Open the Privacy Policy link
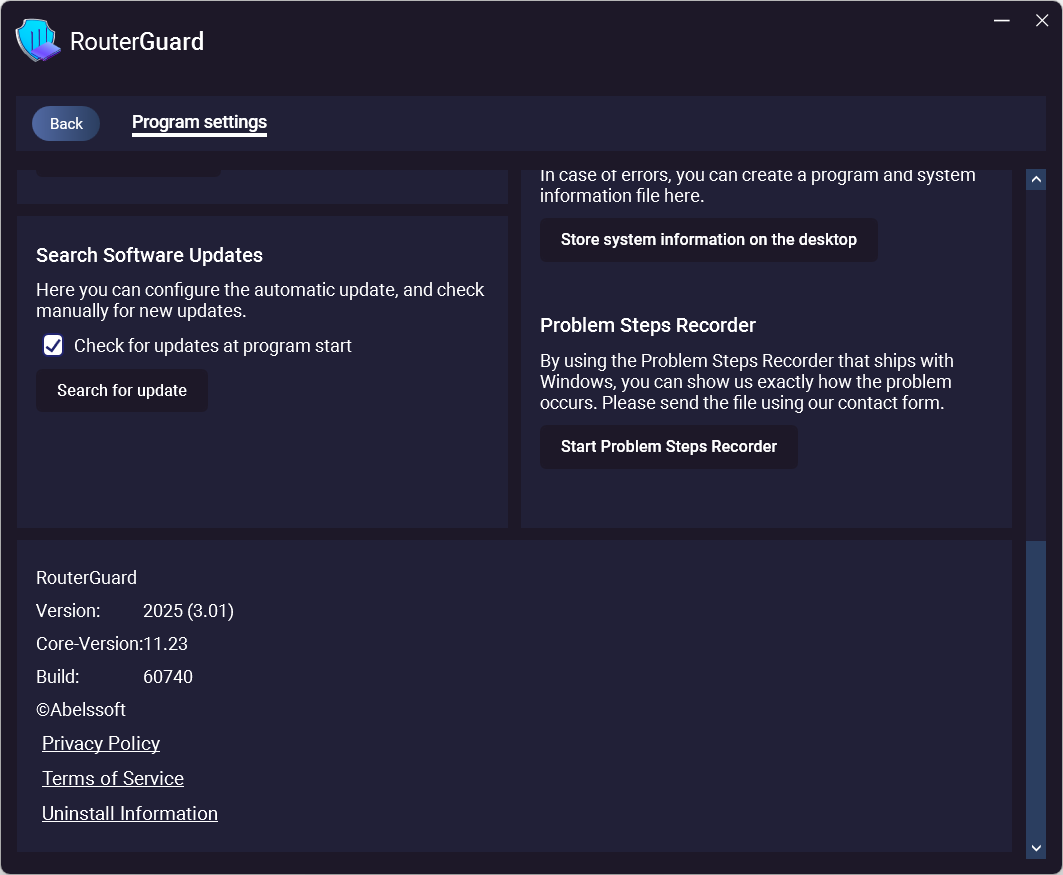 click(x=101, y=744)
